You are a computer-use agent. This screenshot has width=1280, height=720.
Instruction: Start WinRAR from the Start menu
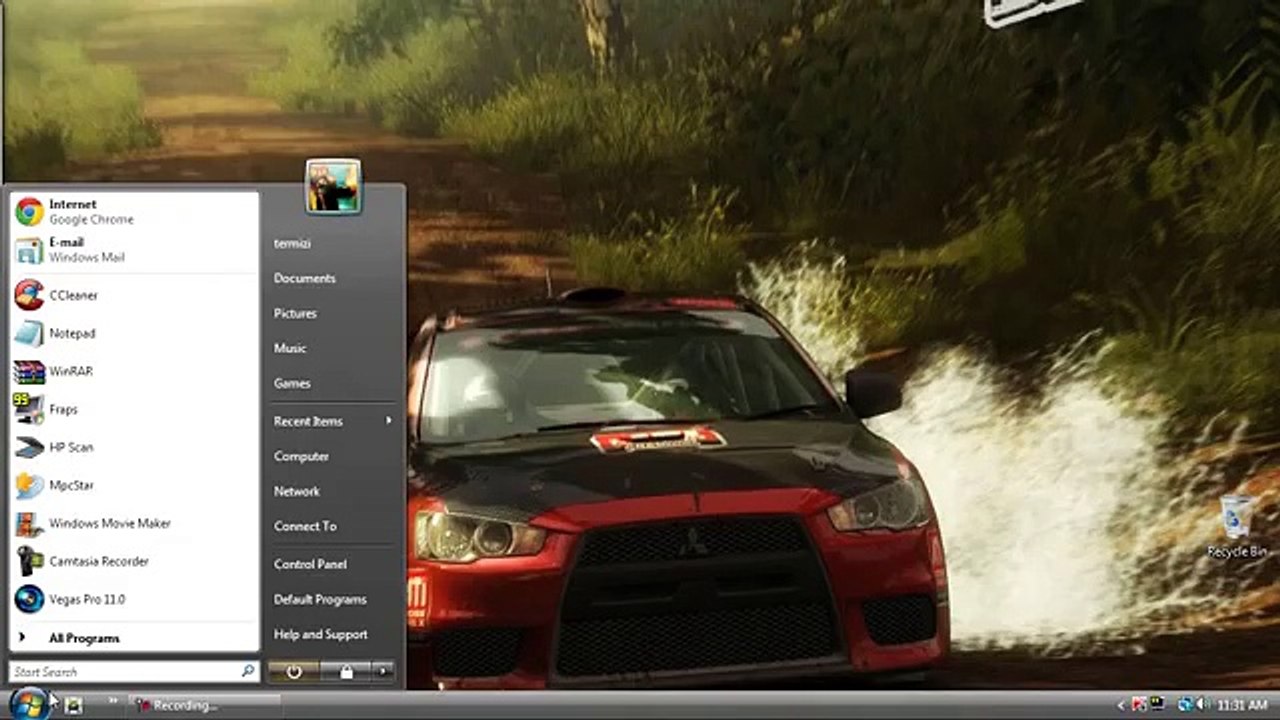(133, 371)
